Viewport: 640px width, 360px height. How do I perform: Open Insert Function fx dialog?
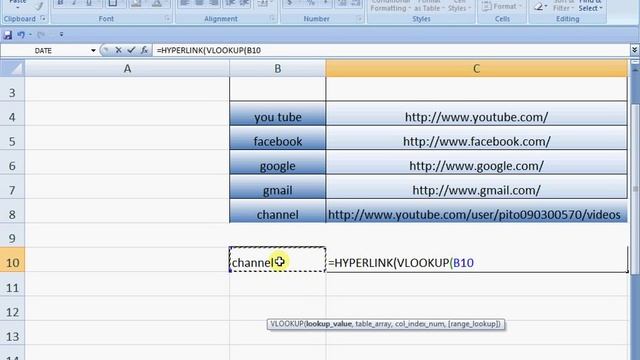click(144, 50)
